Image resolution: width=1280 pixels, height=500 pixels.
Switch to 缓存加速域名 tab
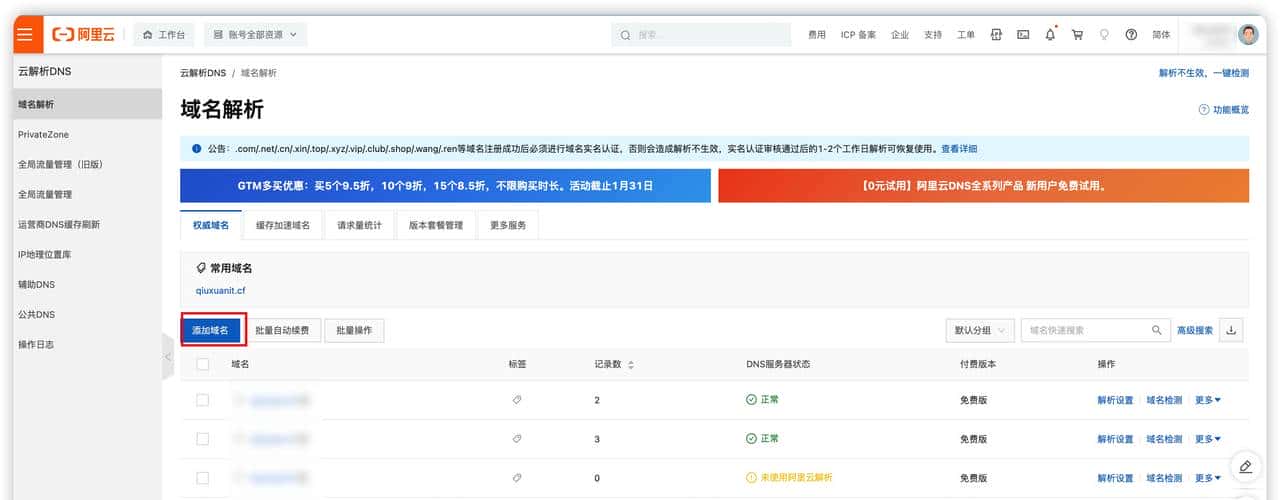[x=283, y=225]
